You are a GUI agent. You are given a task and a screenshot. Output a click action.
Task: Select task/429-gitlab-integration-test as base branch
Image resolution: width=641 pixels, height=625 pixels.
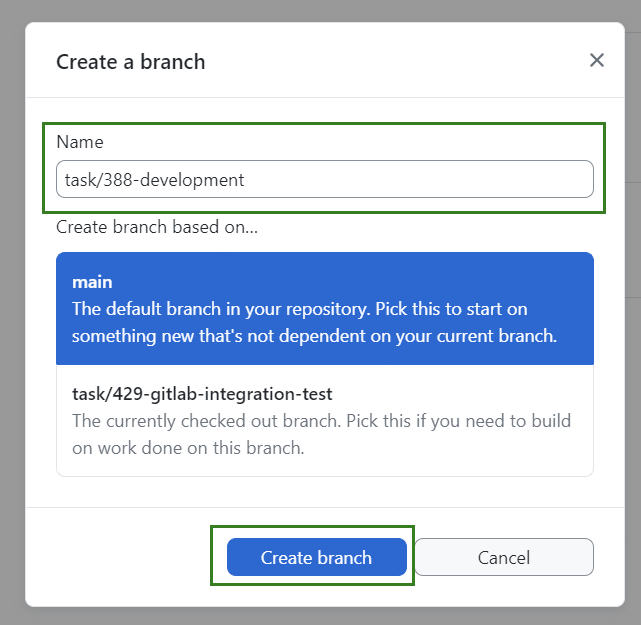pos(324,420)
